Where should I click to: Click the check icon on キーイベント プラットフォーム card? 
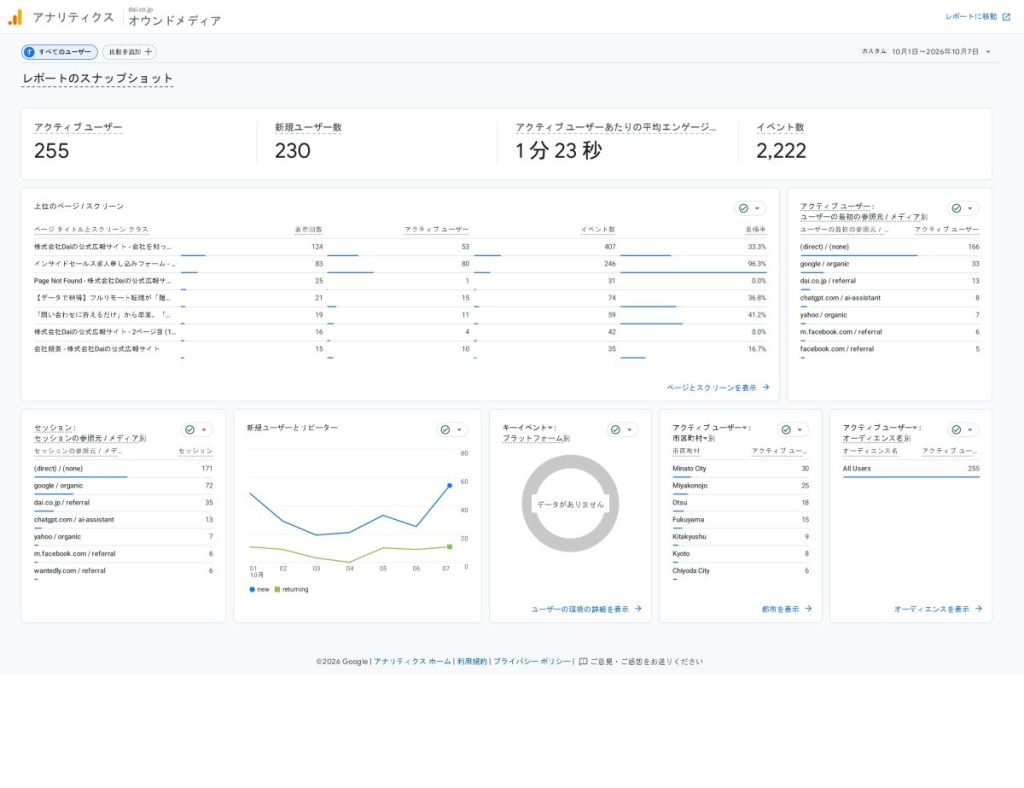[x=615, y=430]
